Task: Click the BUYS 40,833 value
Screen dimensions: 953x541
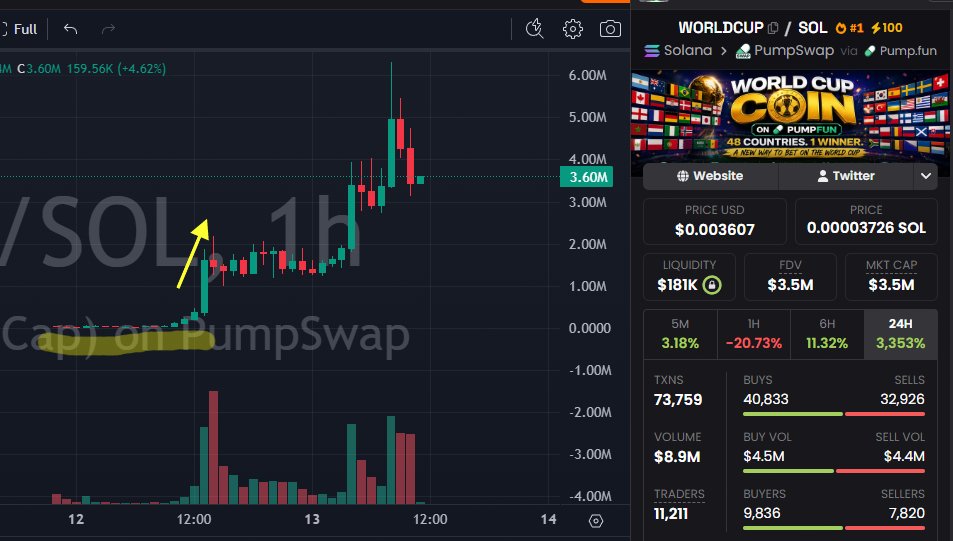Action: tap(766, 399)
